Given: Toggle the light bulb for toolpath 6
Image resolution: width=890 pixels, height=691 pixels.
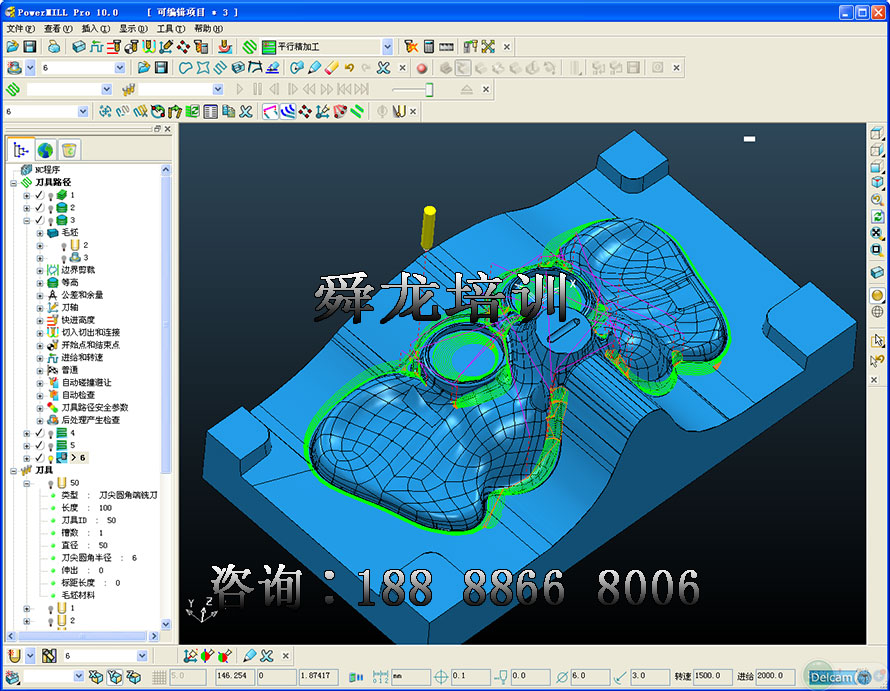Looking at the screenshot, I should click(x=51, y=458).
